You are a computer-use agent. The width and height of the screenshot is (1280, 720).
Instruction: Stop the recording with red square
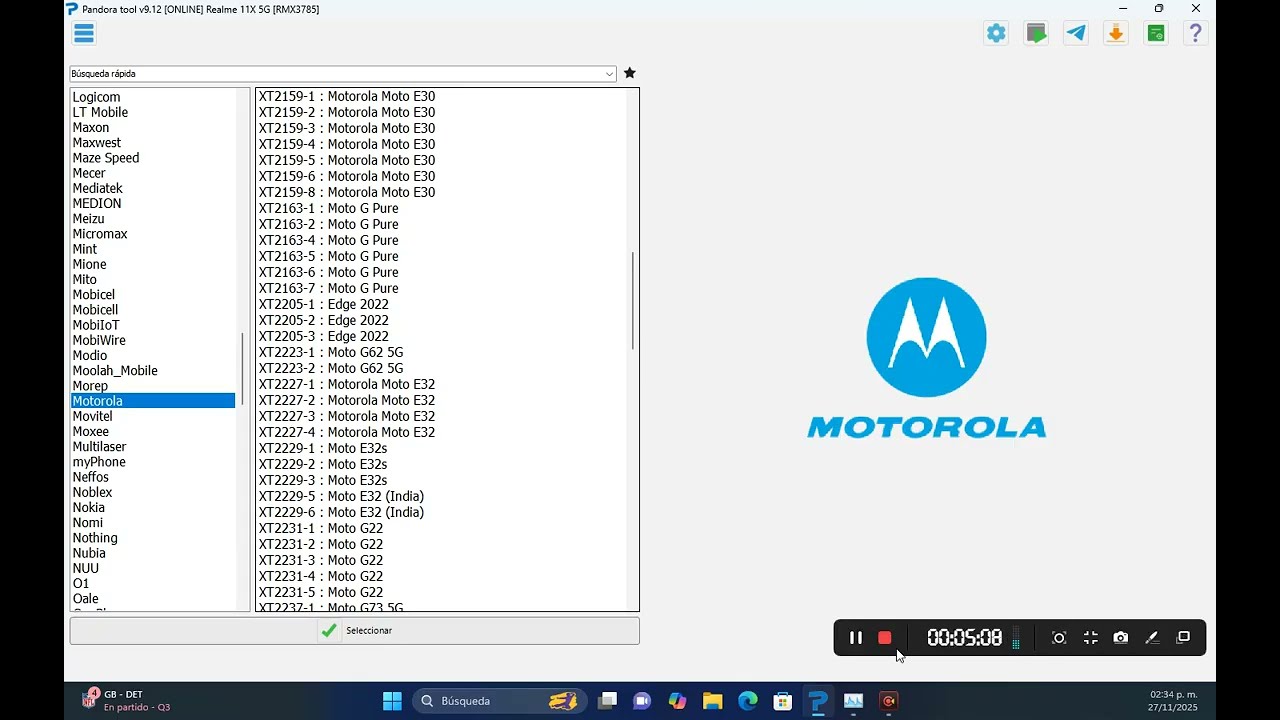coord(885,638)
